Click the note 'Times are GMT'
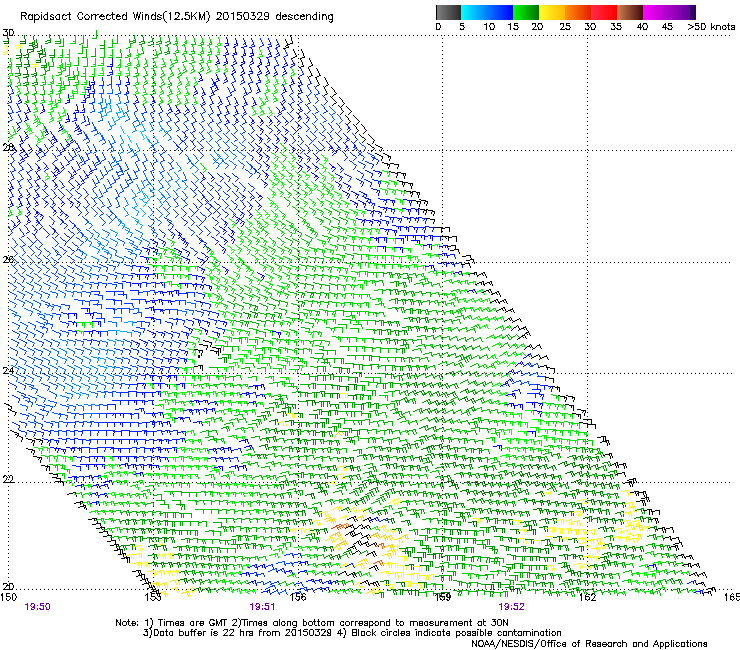The width and height of the screenshot is (740, 650). pos(191,623)
